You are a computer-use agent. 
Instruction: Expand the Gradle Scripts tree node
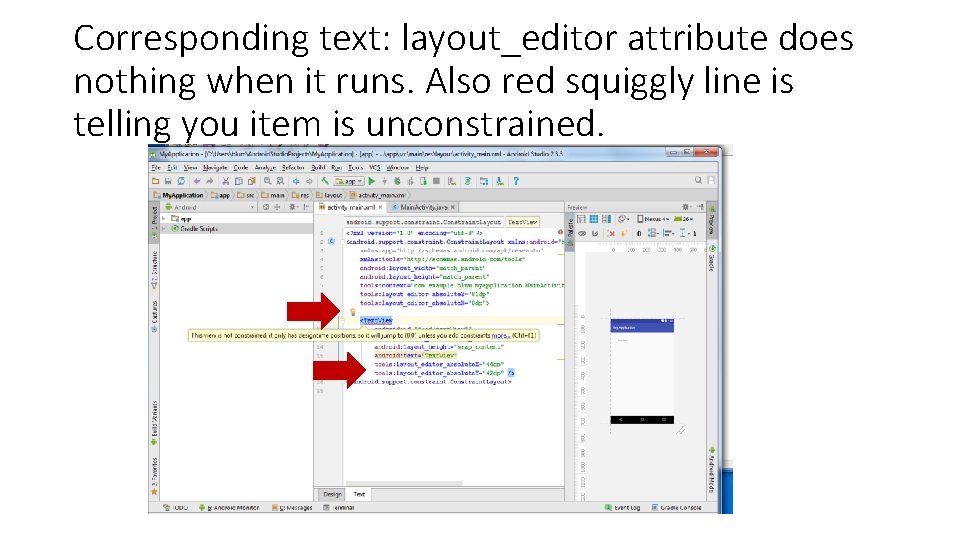click(164, 228)
